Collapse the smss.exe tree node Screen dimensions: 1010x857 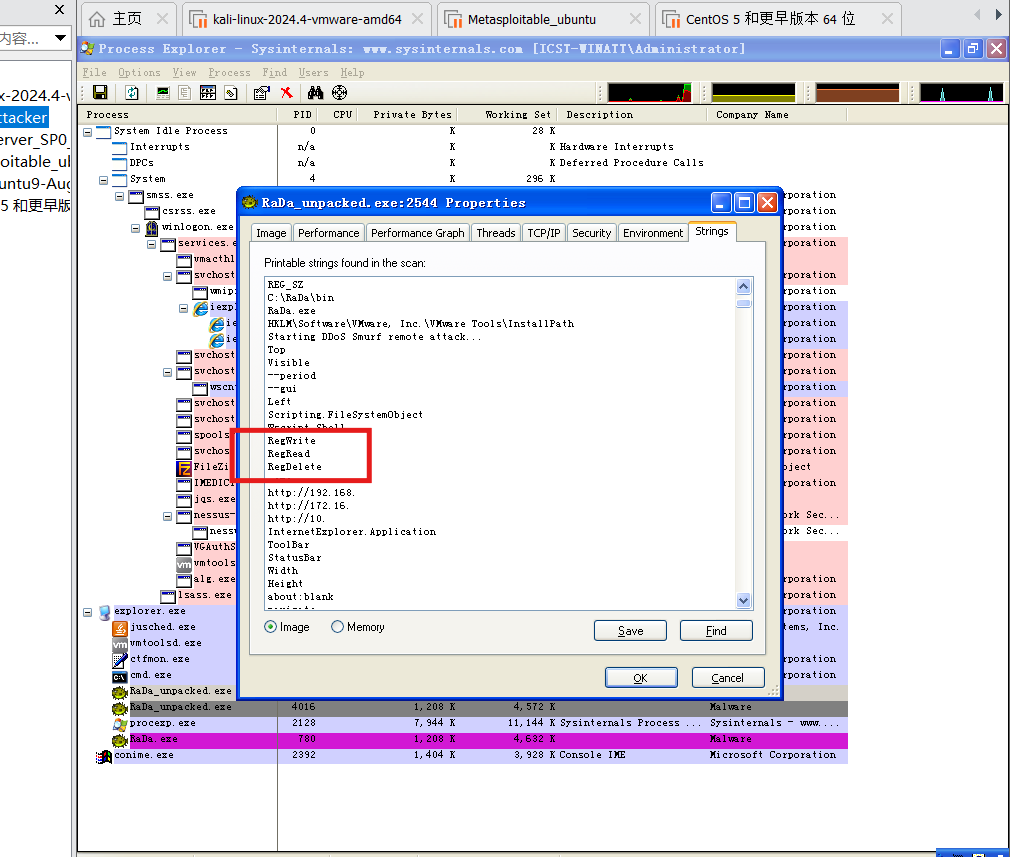pos(119,196)
